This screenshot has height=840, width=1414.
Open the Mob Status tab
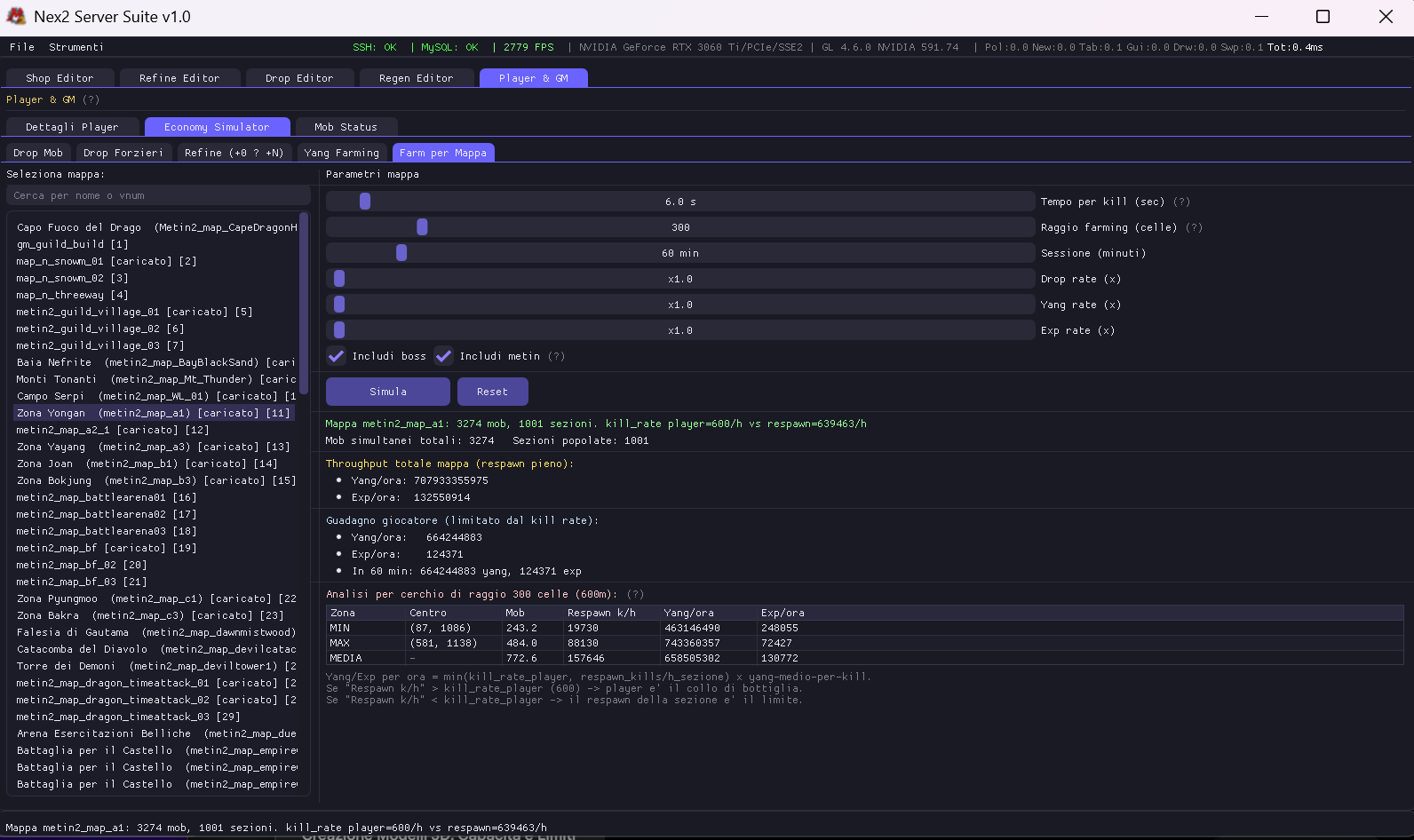(x=346, y=127)
